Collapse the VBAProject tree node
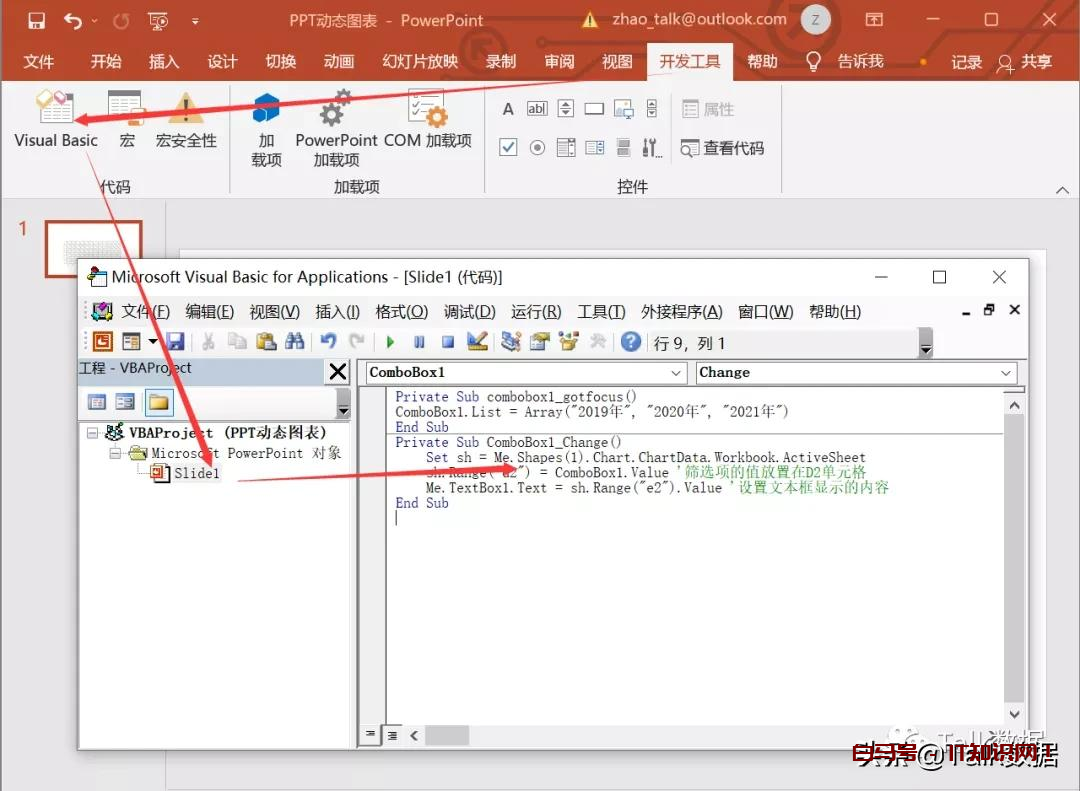Screen dimensions: 1080x791 93,433
